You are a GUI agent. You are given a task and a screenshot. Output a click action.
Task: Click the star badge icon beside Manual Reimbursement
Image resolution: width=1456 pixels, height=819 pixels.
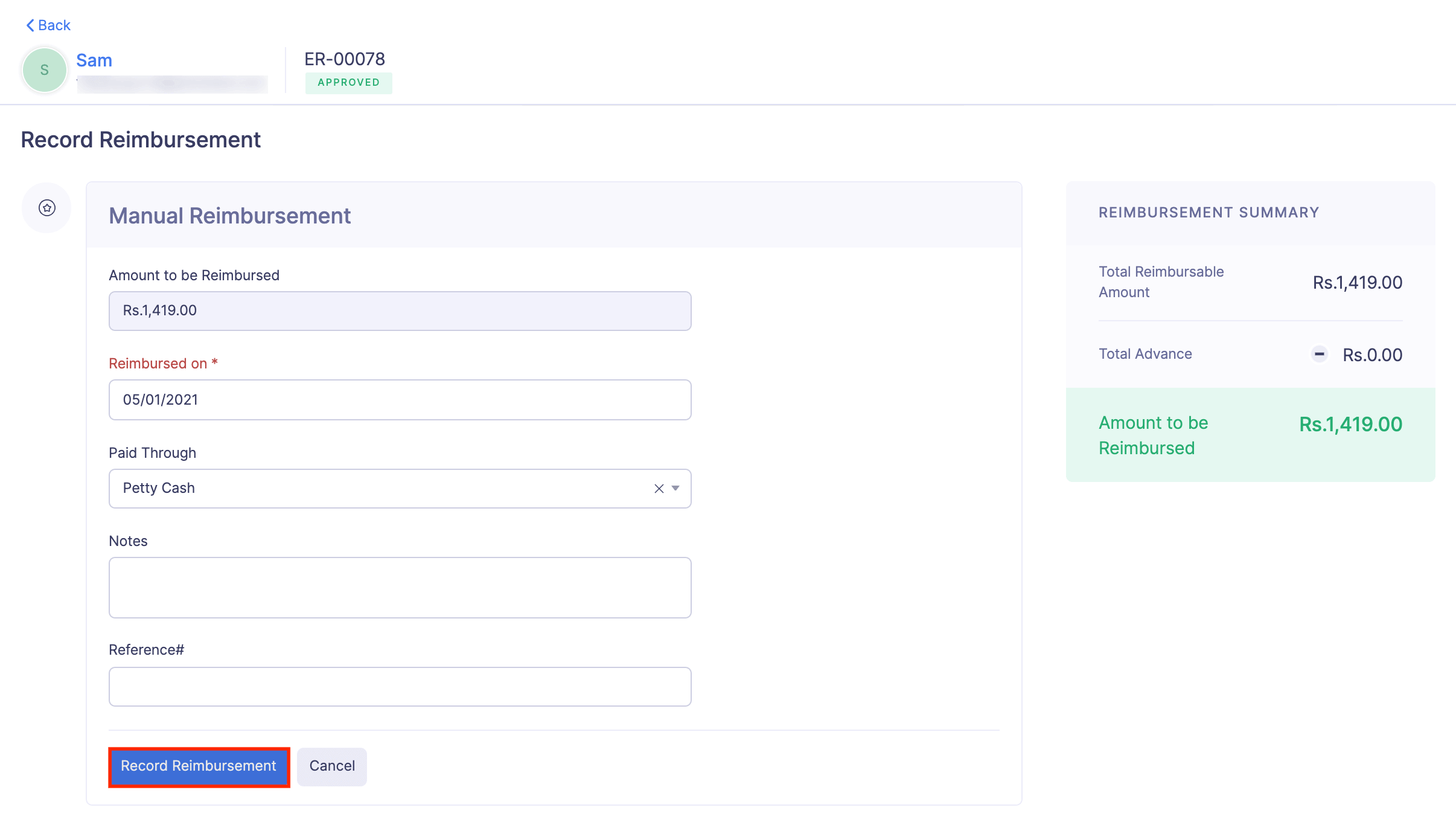click(x=47, y=208)
